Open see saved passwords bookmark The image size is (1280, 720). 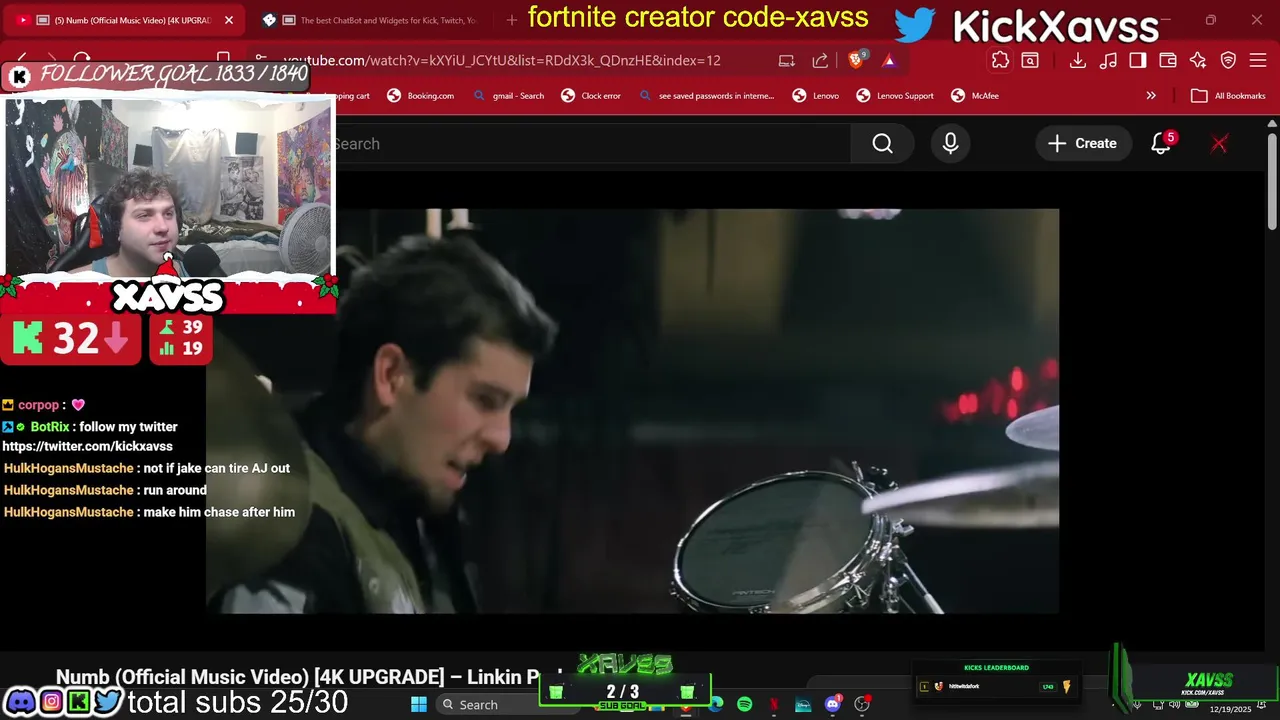coord(706,96)
